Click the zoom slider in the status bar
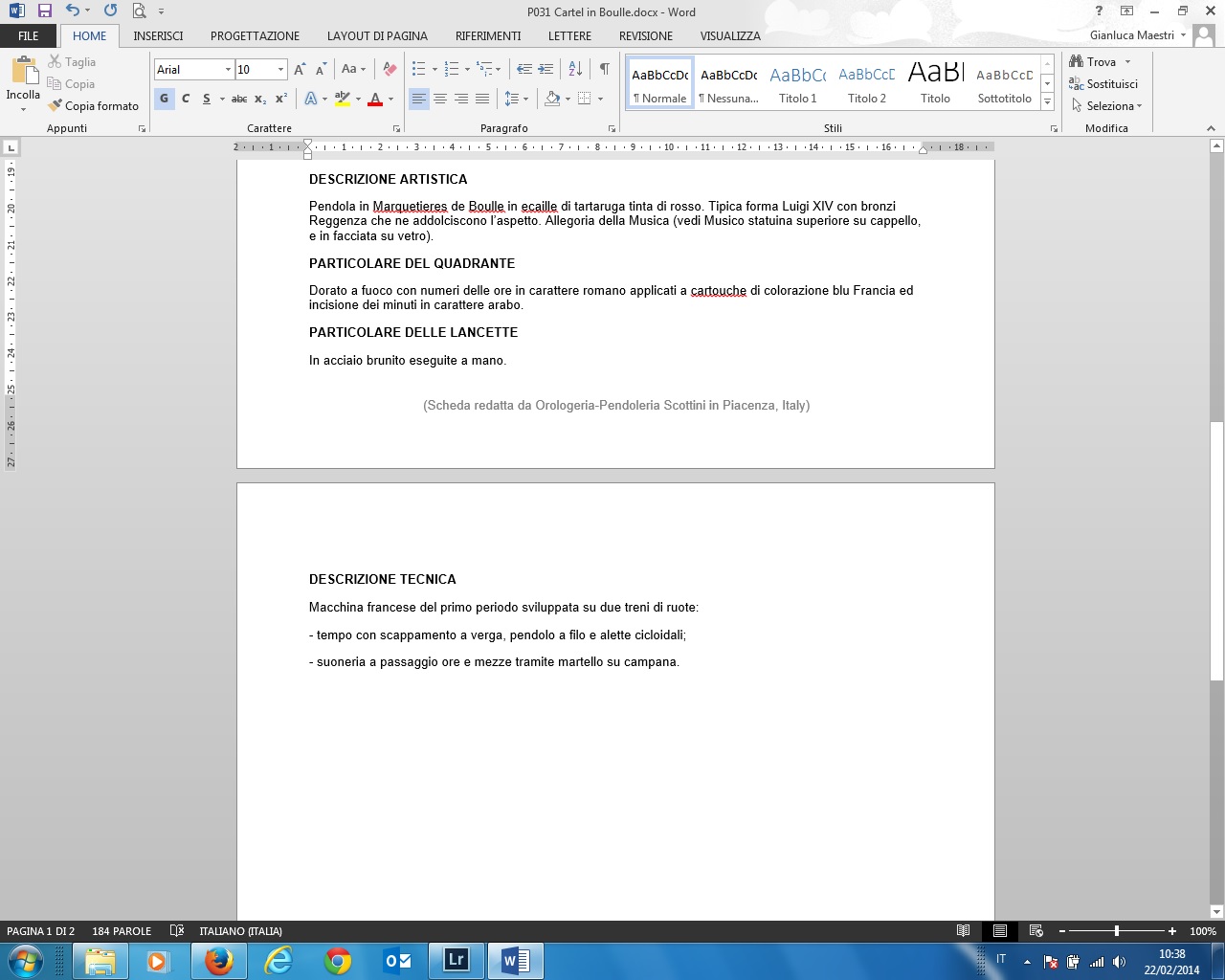The height and width of the screenshot is (980, 1225). point(1116,931)
